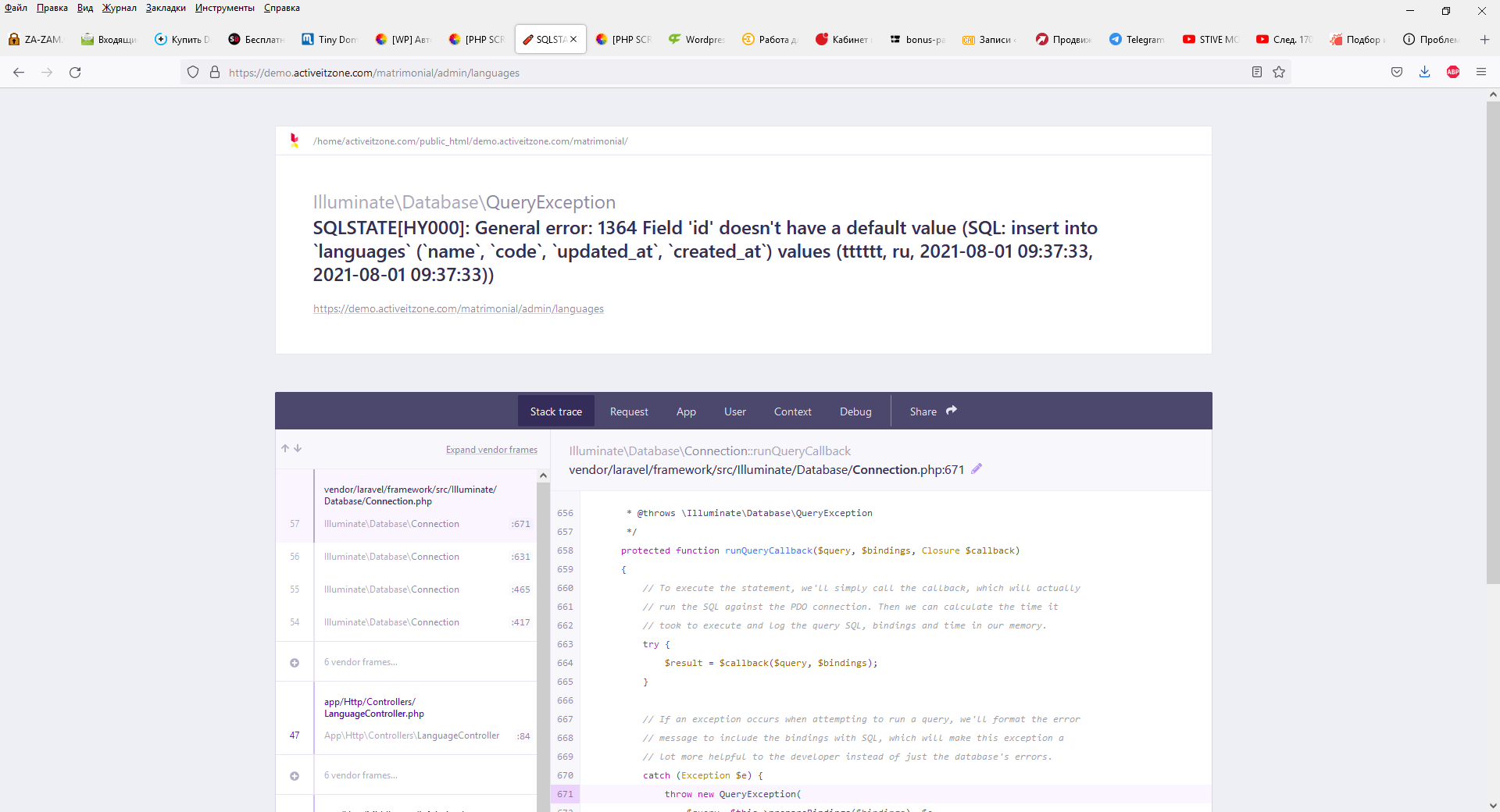Switch to the Request tab
Viewport: 1500px width, 812px height.
point(628,411)
